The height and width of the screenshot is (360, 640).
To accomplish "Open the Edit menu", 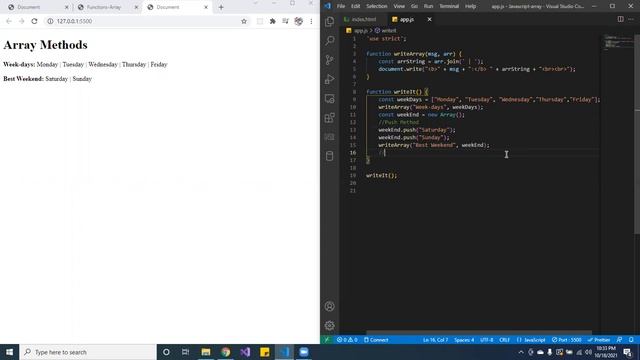I will tap(356, 6).
